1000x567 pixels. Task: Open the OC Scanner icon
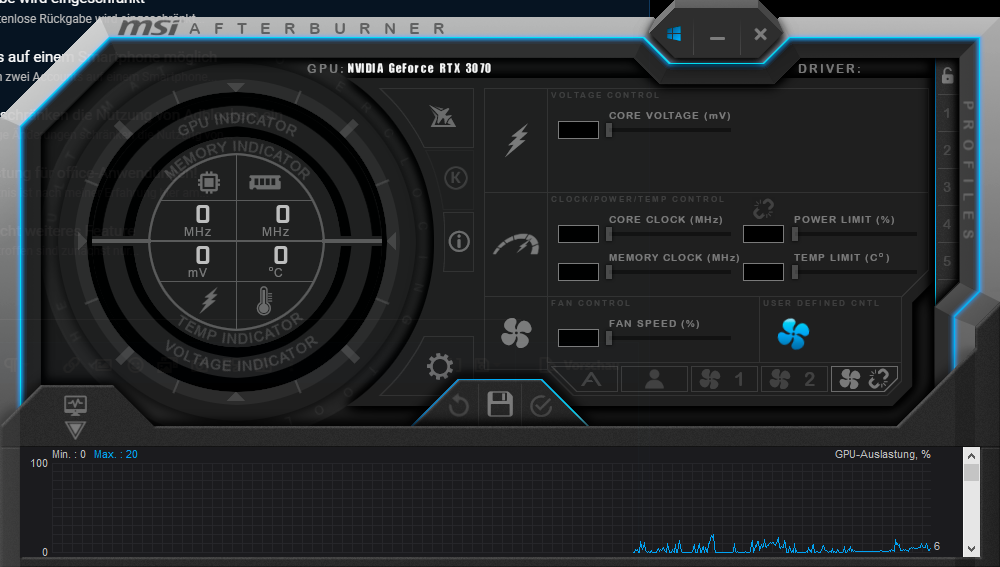[443, 117]
